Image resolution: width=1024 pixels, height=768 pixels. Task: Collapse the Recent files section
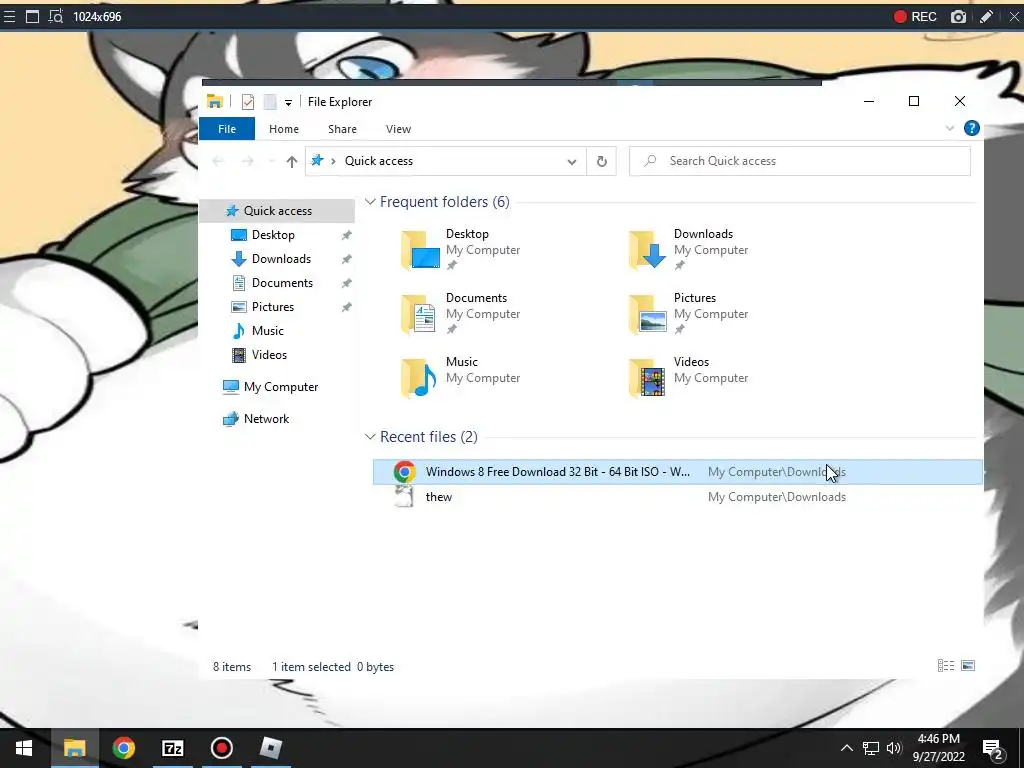point(370,437)
